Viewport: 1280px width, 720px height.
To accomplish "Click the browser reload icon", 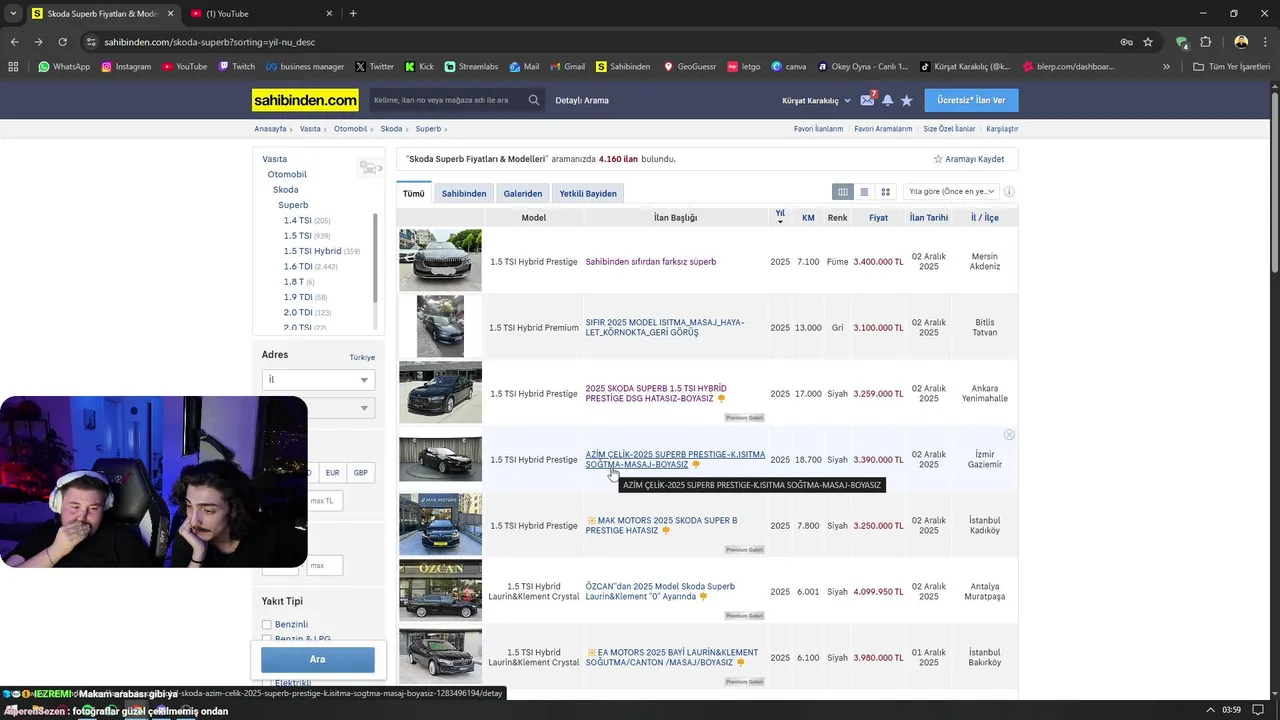I will click(x=62, y=42).
